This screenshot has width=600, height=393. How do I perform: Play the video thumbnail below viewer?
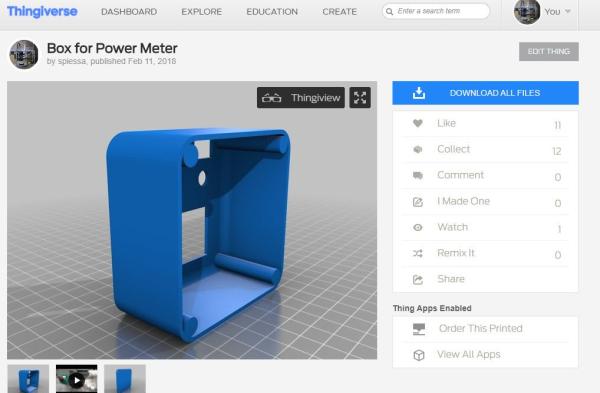point(77,379)
